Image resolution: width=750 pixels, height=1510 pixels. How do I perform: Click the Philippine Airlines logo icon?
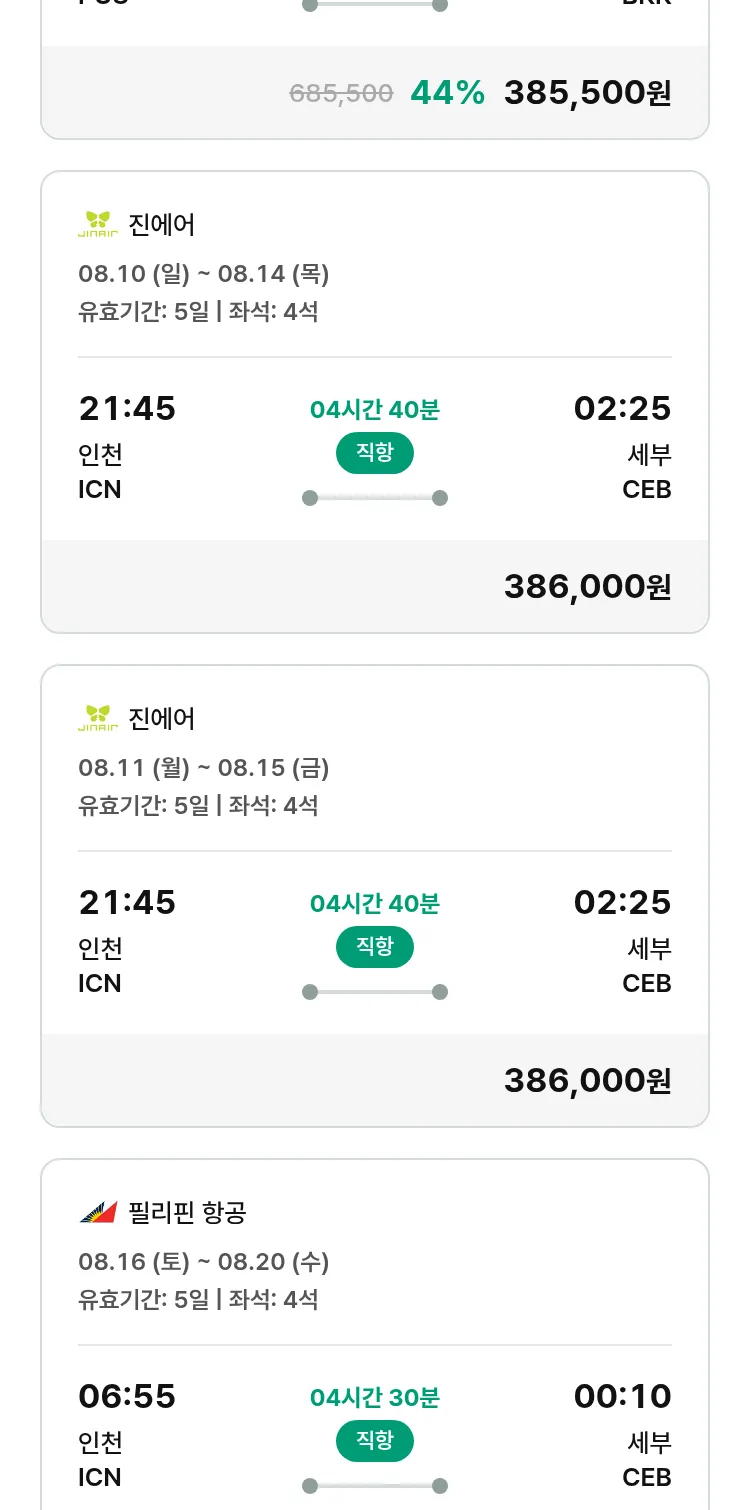(98, 1212)
